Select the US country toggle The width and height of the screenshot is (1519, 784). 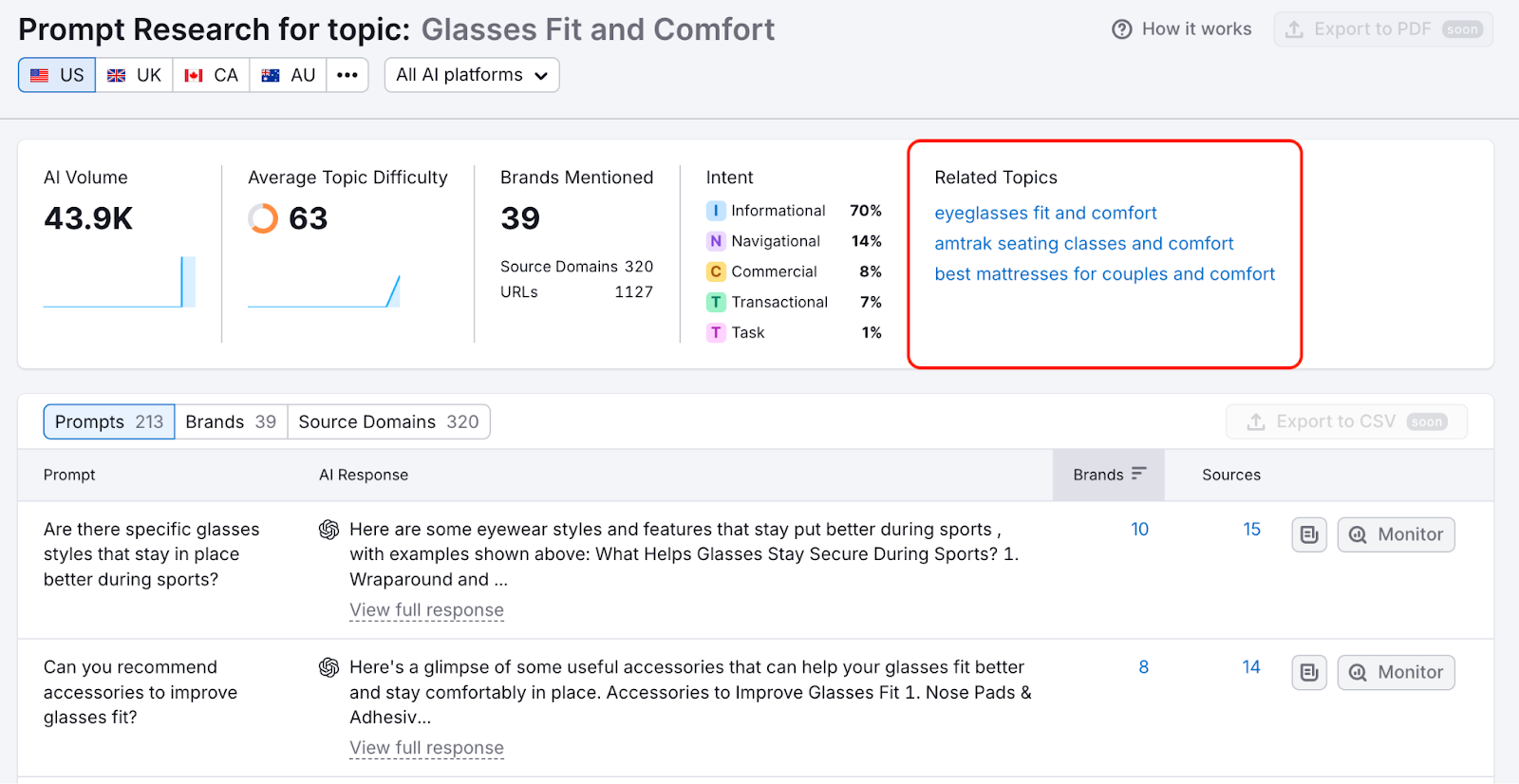(57, 75)
